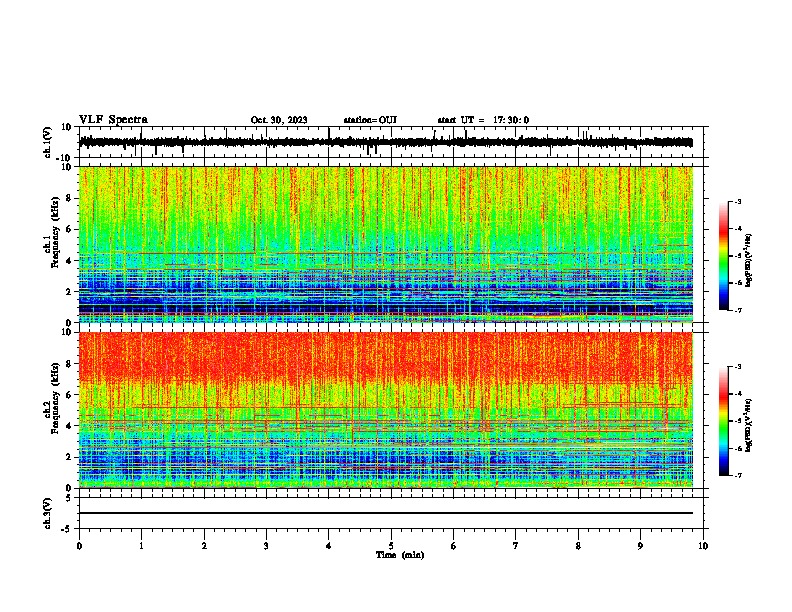Select the ch.2 spectrogram color bar

pyautogui.click(x=723, y=421)
